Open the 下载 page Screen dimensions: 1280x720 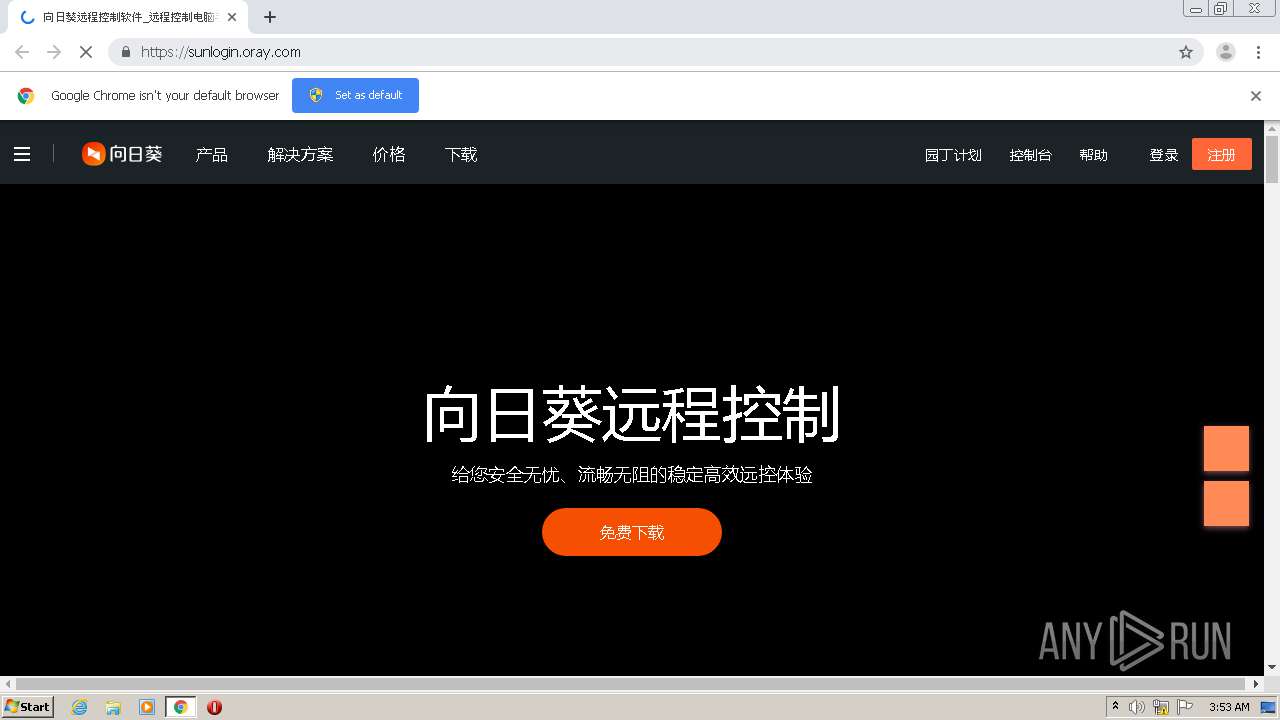[461, 155]
